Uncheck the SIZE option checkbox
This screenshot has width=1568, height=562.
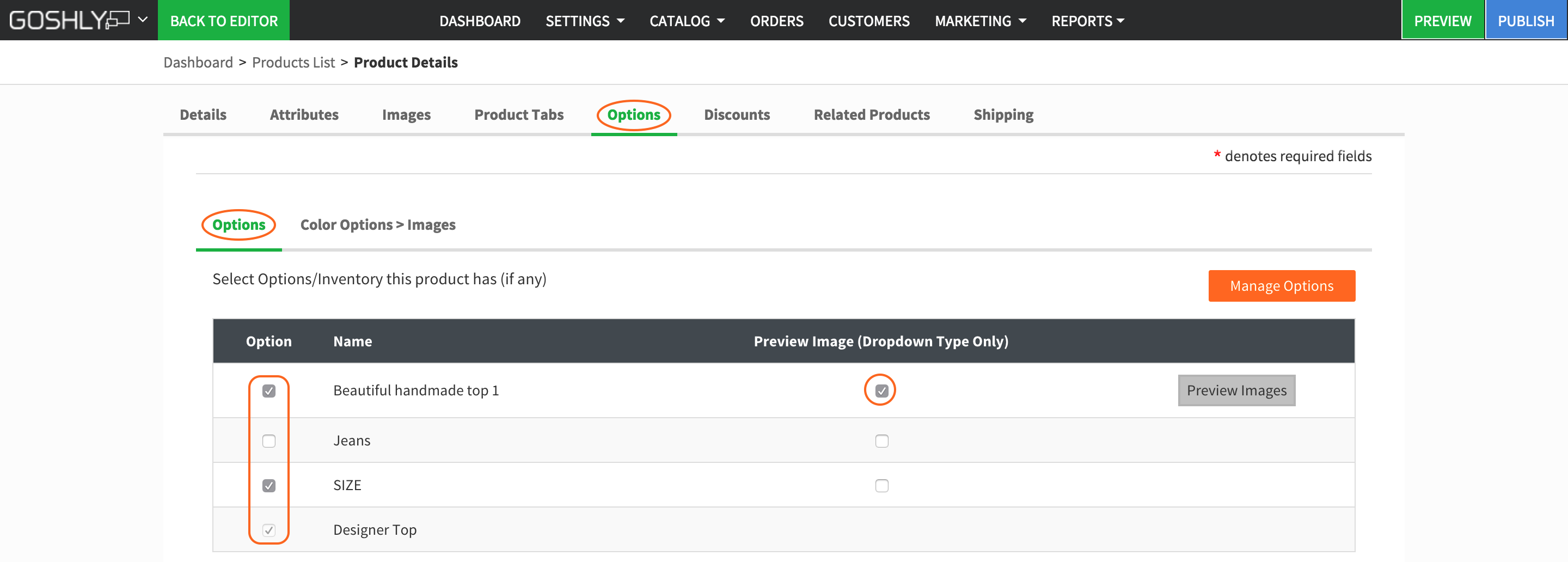[268, 485]
